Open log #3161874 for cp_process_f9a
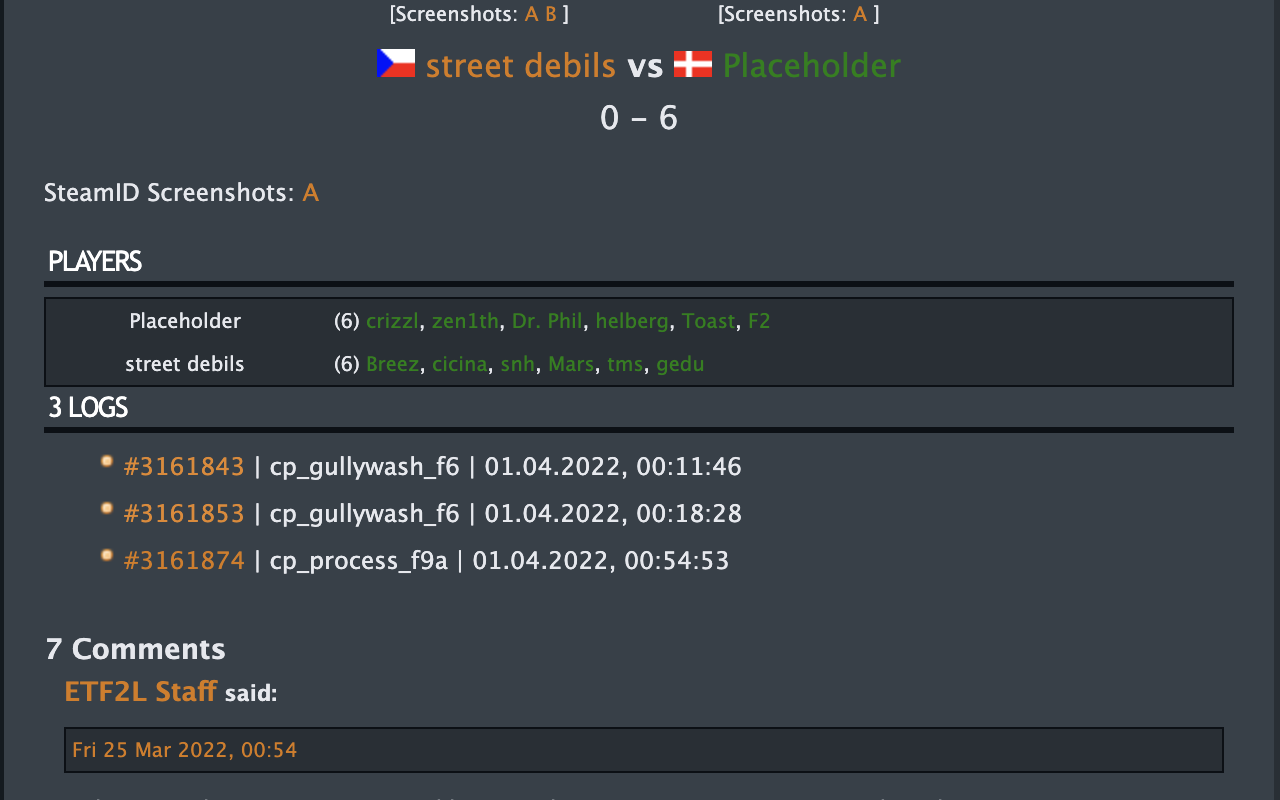The image size is (1280, 800). 184,560
